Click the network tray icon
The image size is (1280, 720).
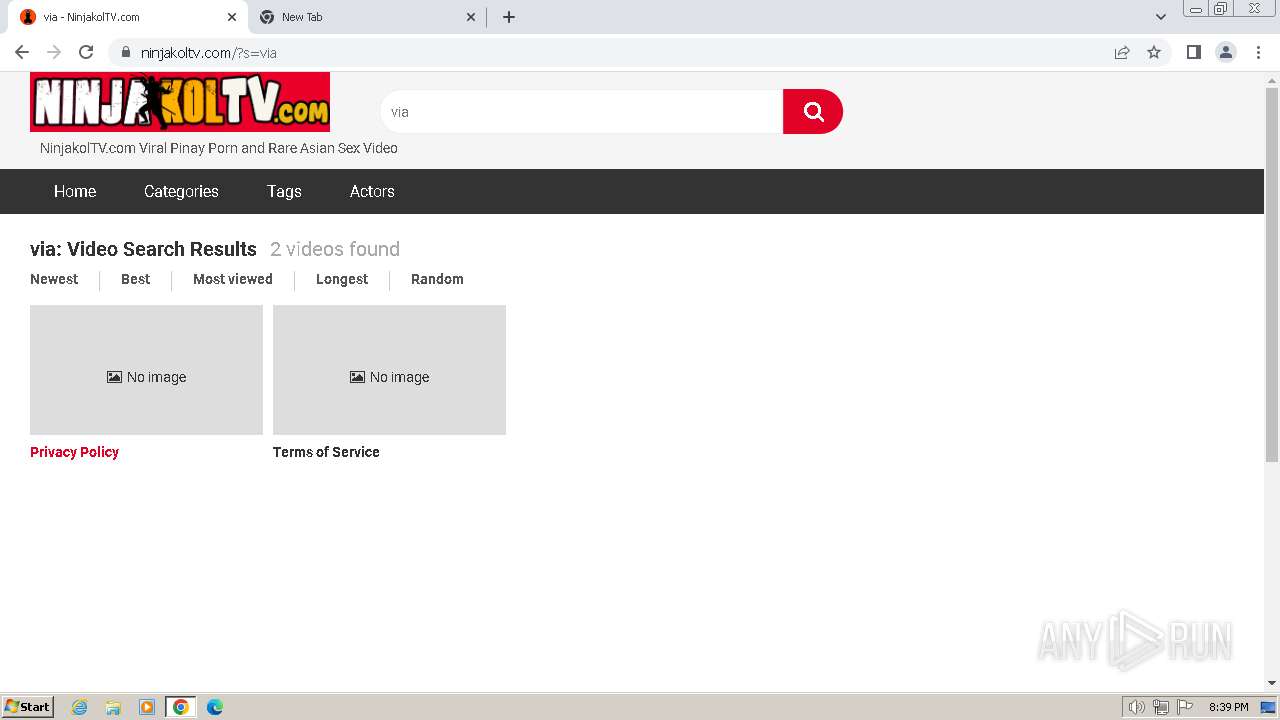pos(1161,707)
